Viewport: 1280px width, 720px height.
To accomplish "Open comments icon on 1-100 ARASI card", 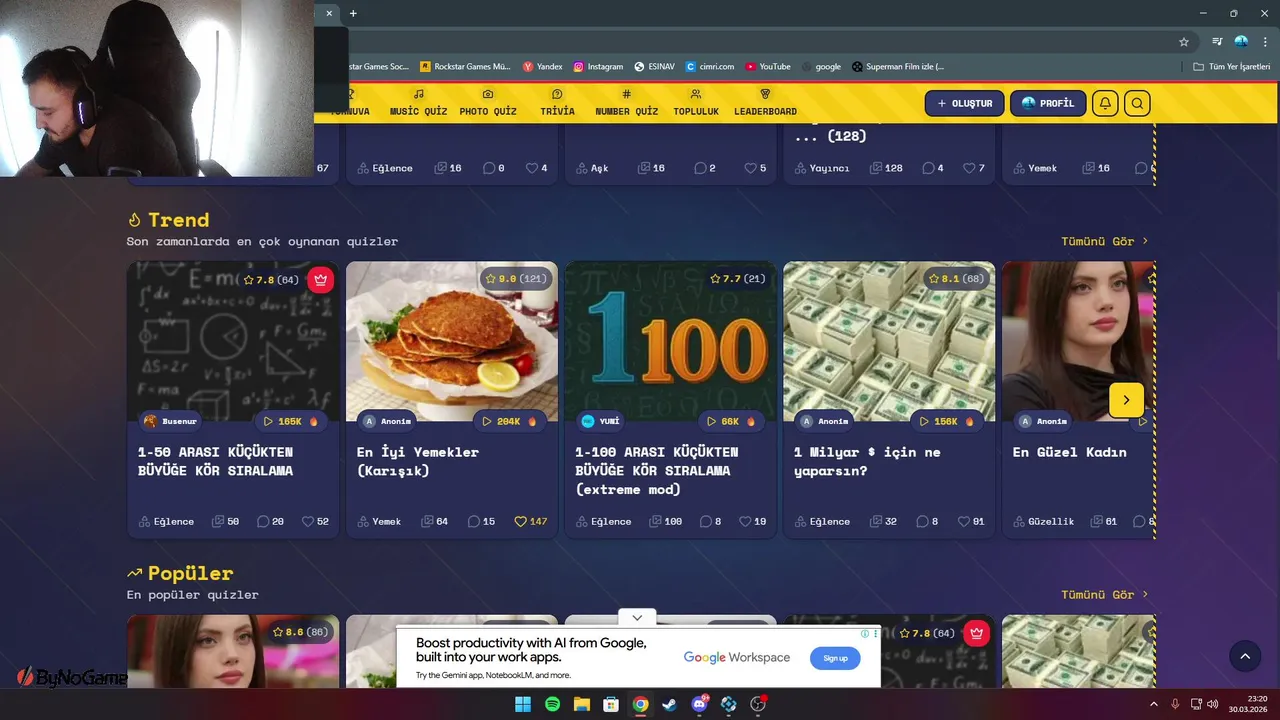I will 710,521.
